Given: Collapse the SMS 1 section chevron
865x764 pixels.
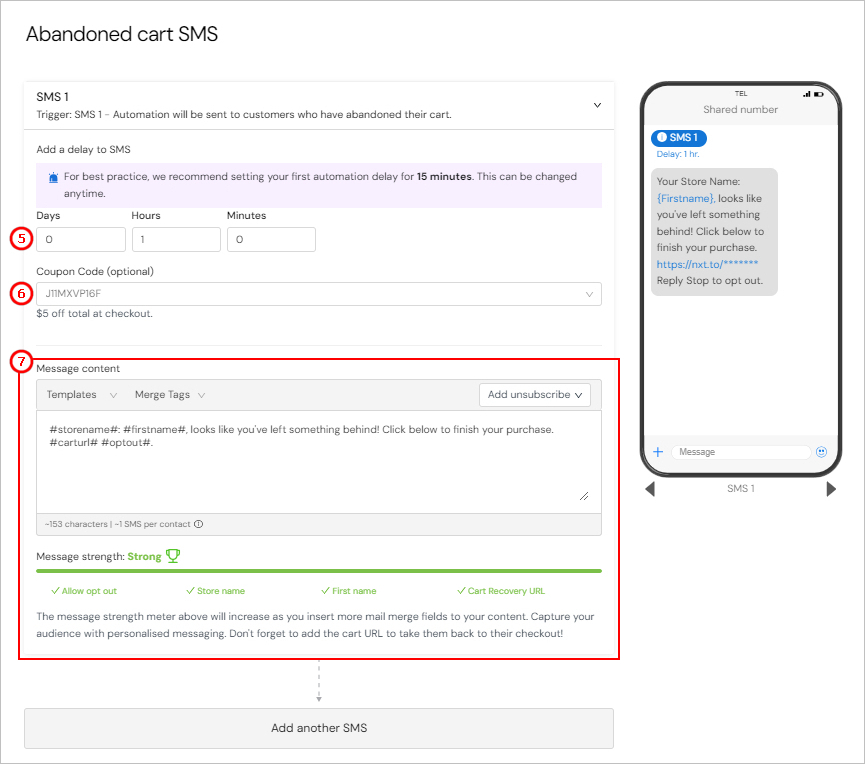Looking at the screenshot, I should 597,105.
